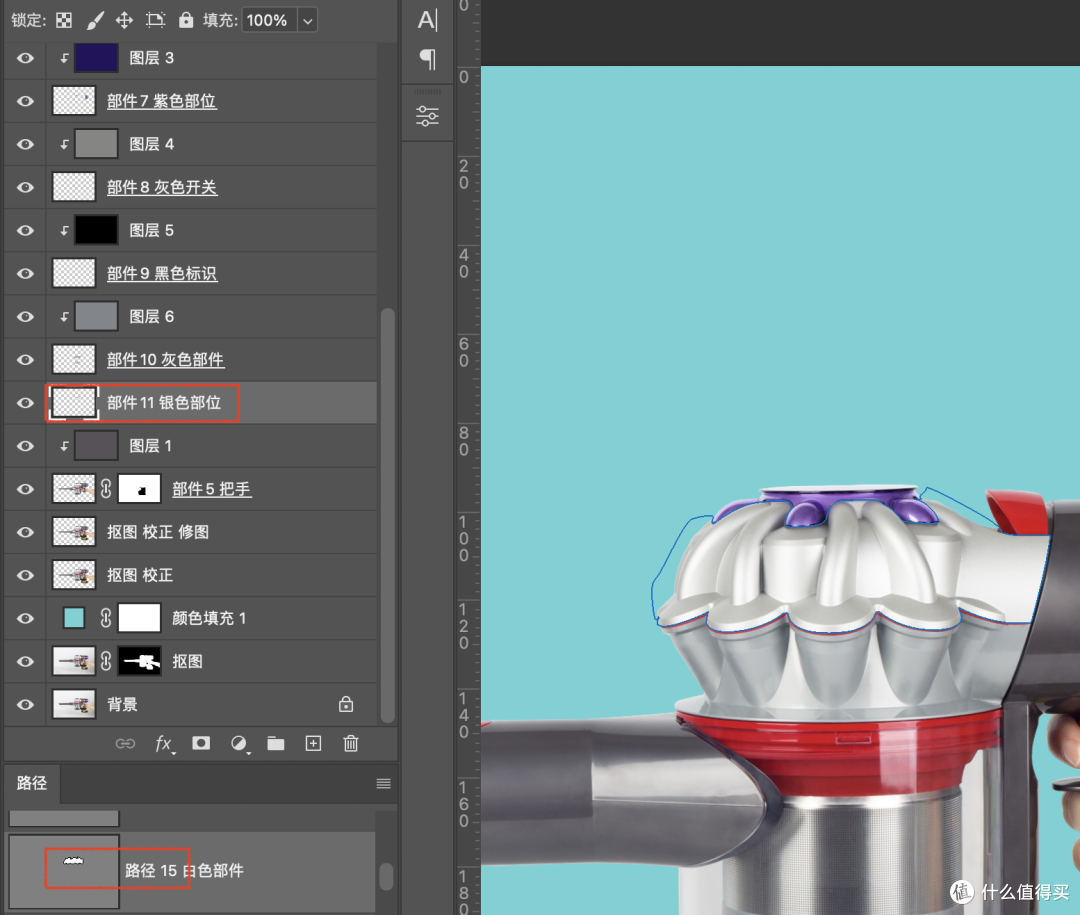Hide the 图层 3 layer eye
This screenshot has height=915, width=1080.
click(x=25, y=58)
